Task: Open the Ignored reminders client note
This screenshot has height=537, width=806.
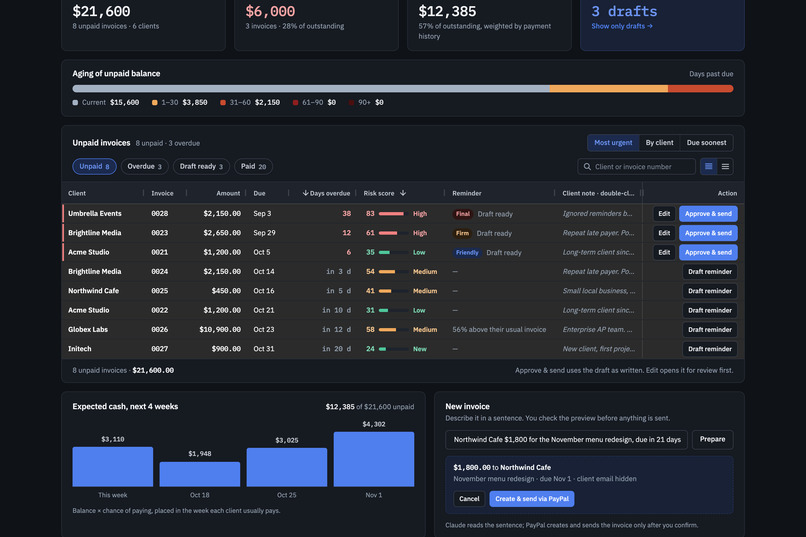Action: (597, 214)
